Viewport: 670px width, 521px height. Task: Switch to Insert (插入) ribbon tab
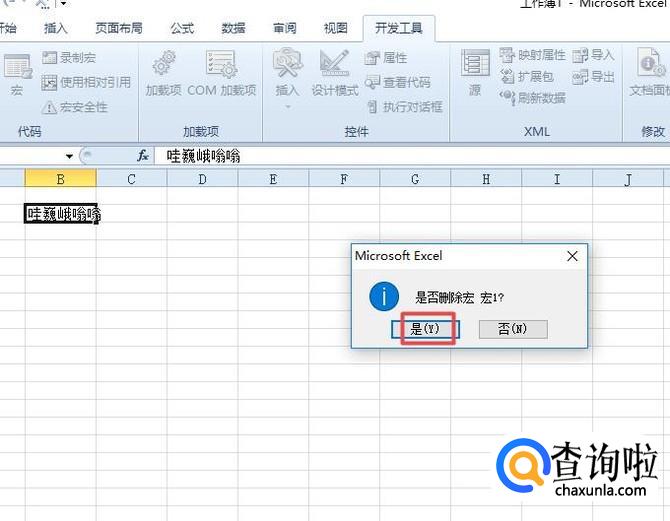(x=56, y=28)
